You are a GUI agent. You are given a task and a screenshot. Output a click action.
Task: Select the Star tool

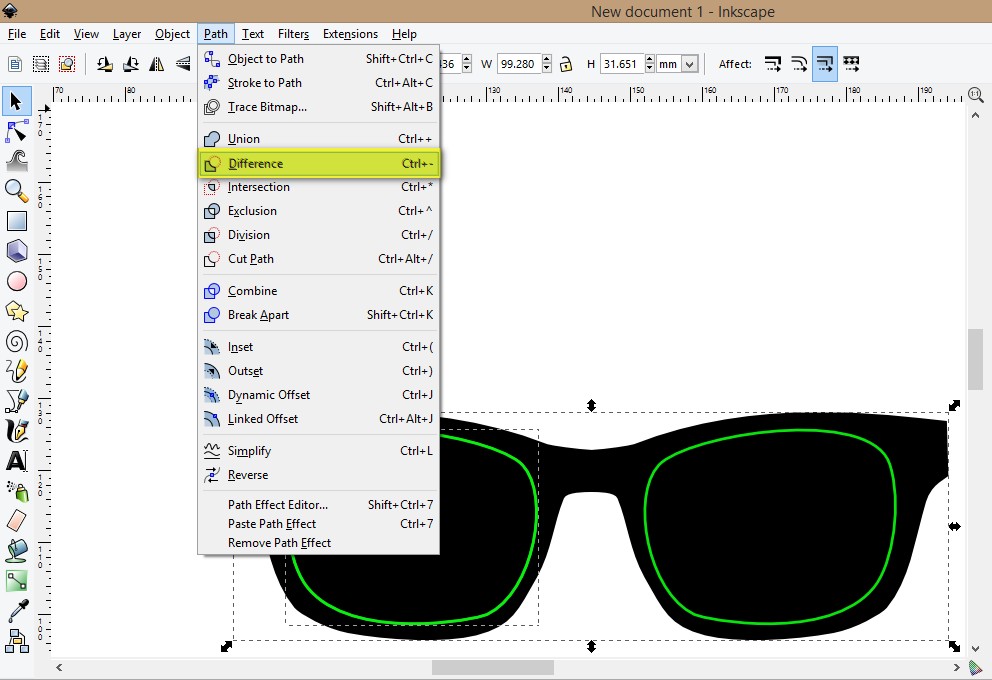(x=16, y=311)
